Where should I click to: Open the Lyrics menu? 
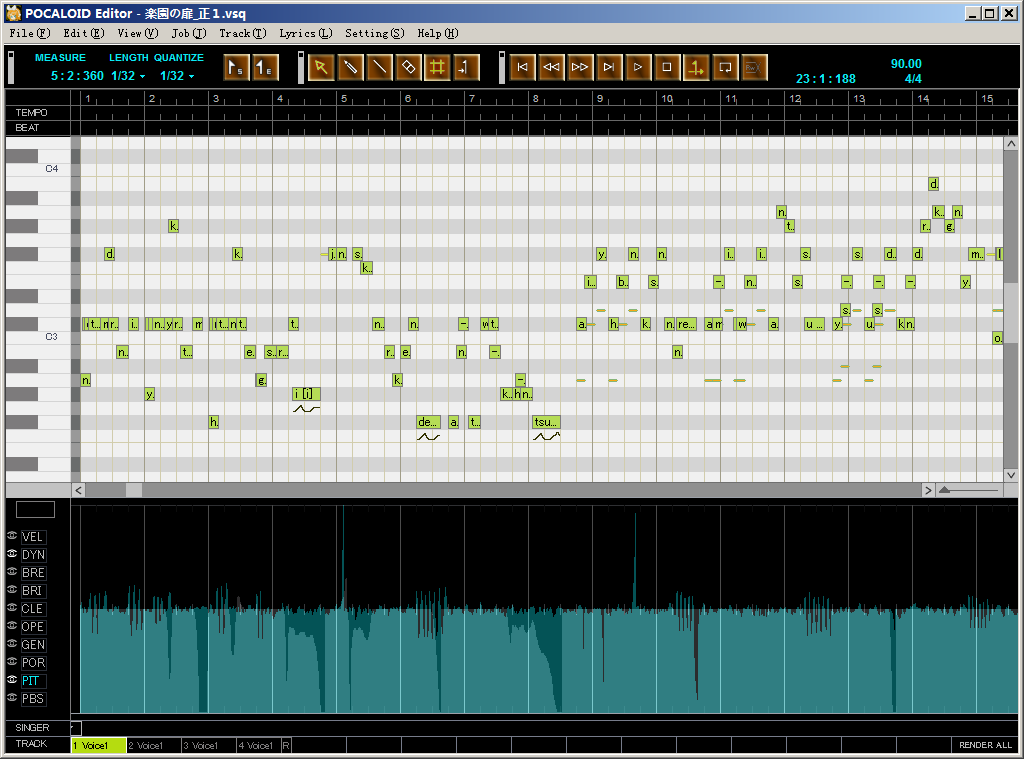click(x=306, y=33)
